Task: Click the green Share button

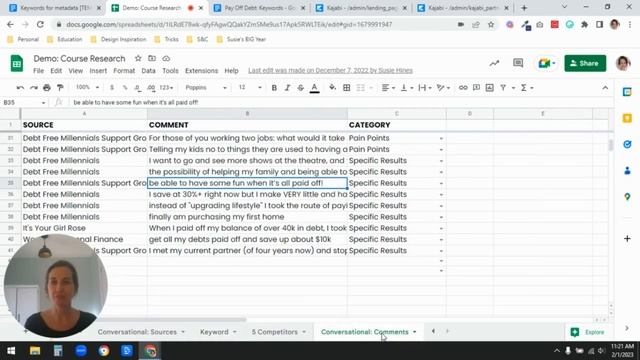Action: pyautogui.click(x=585, y=63)
